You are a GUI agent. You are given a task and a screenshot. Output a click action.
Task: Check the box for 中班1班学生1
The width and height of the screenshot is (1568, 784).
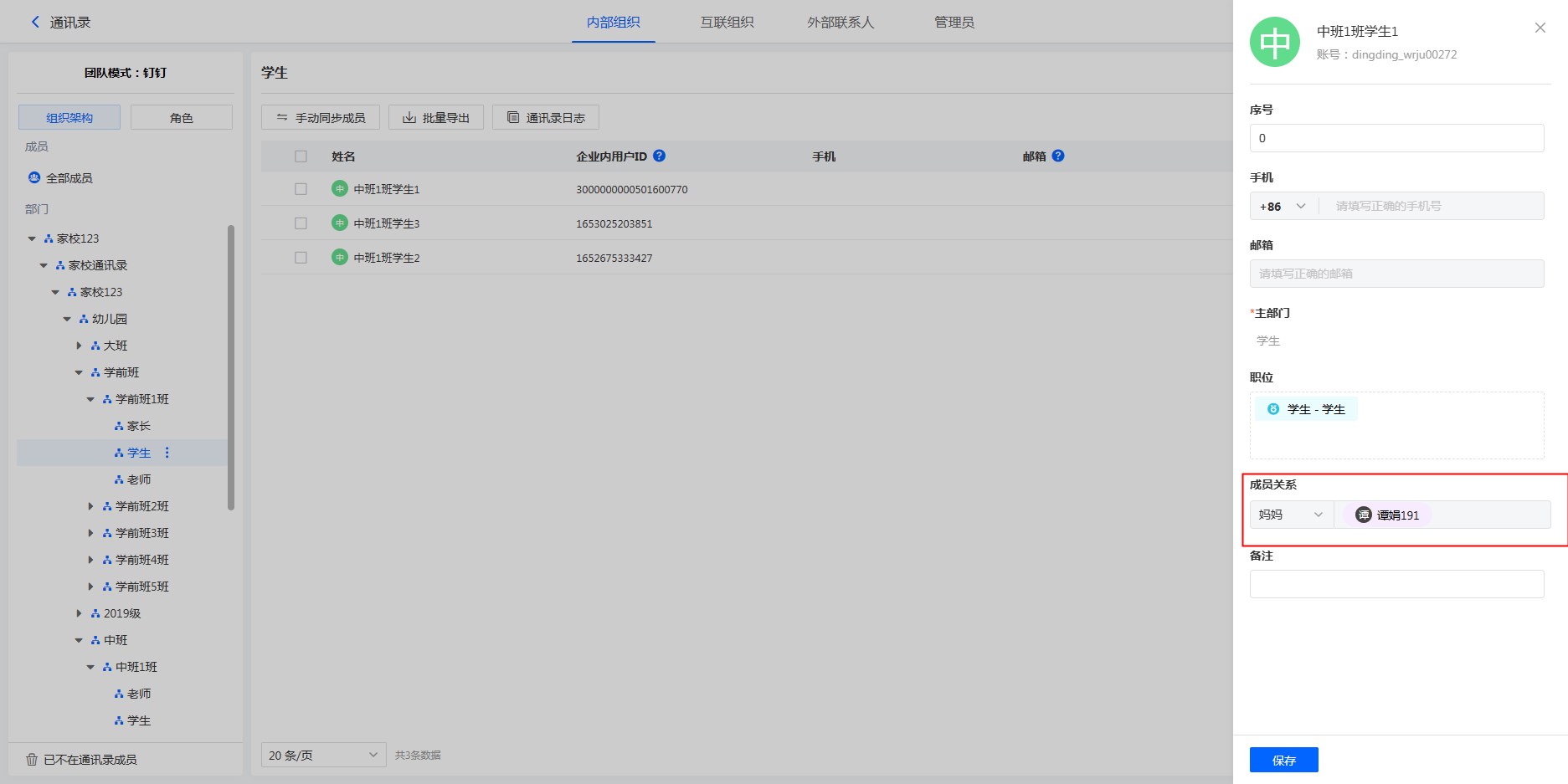click(x=301, y=189)
